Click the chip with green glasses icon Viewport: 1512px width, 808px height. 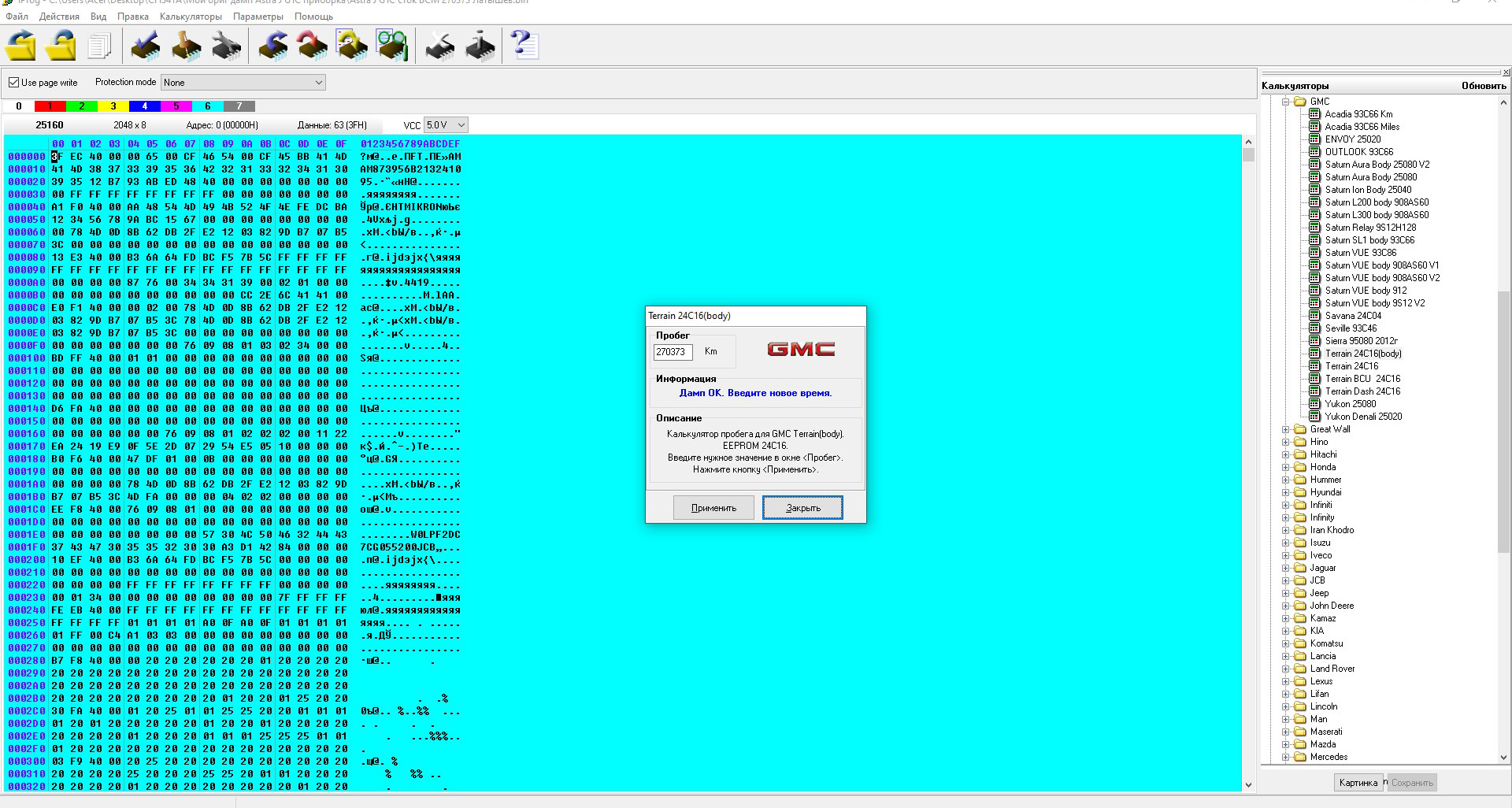coord(392,46)
